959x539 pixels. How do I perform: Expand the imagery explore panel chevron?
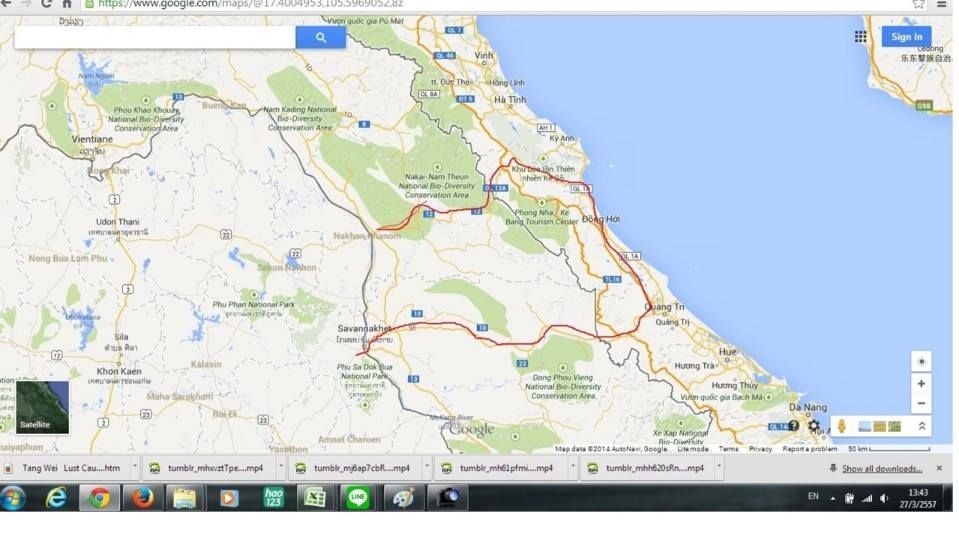922,426
